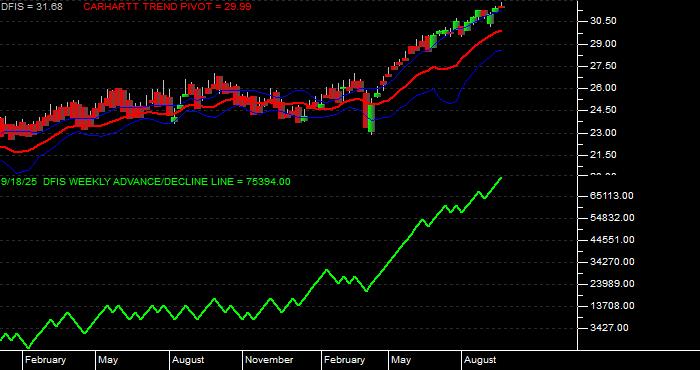The image size is (700, 370).
Task: Click the 21.50 price axis value
Action: [x=603, y=155]
